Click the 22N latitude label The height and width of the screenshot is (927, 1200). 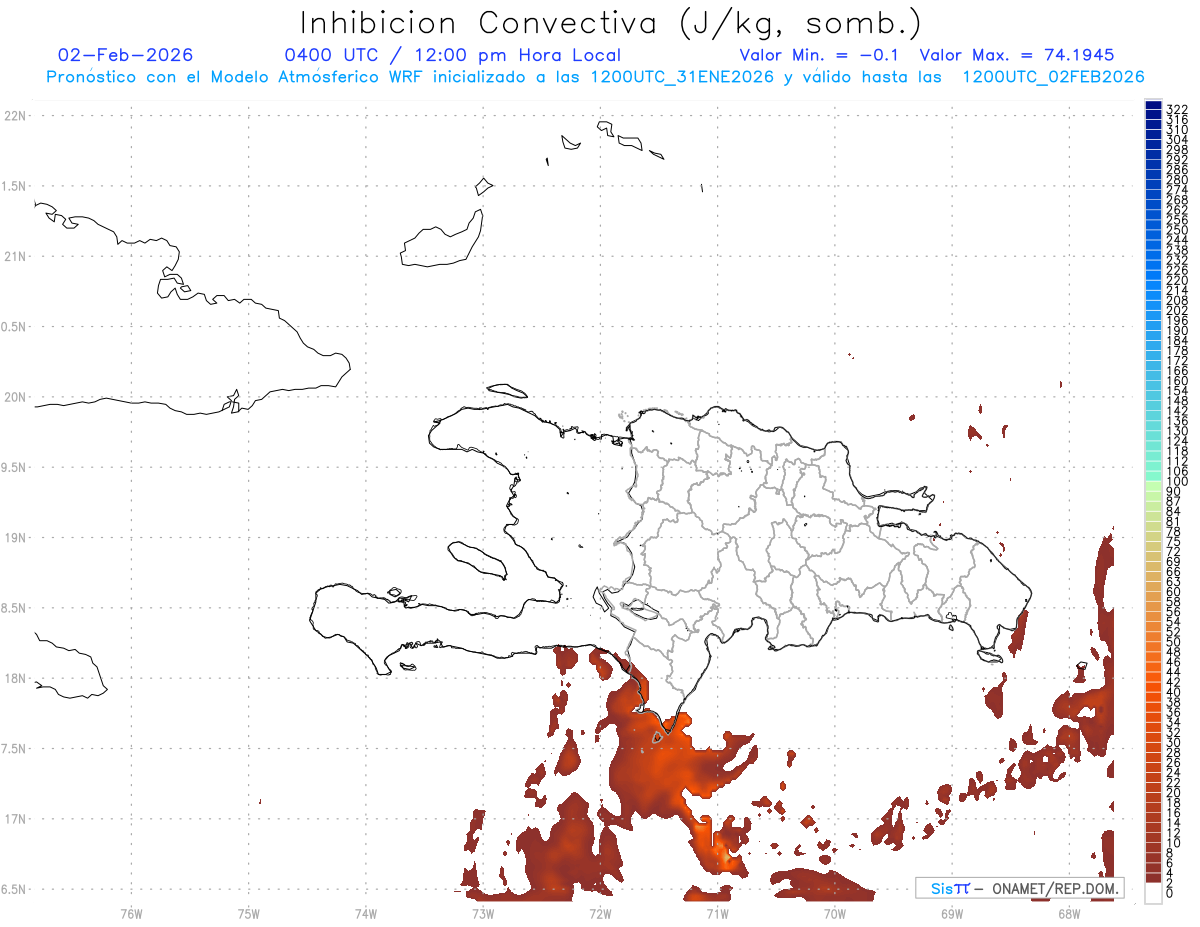click(15, 116)
